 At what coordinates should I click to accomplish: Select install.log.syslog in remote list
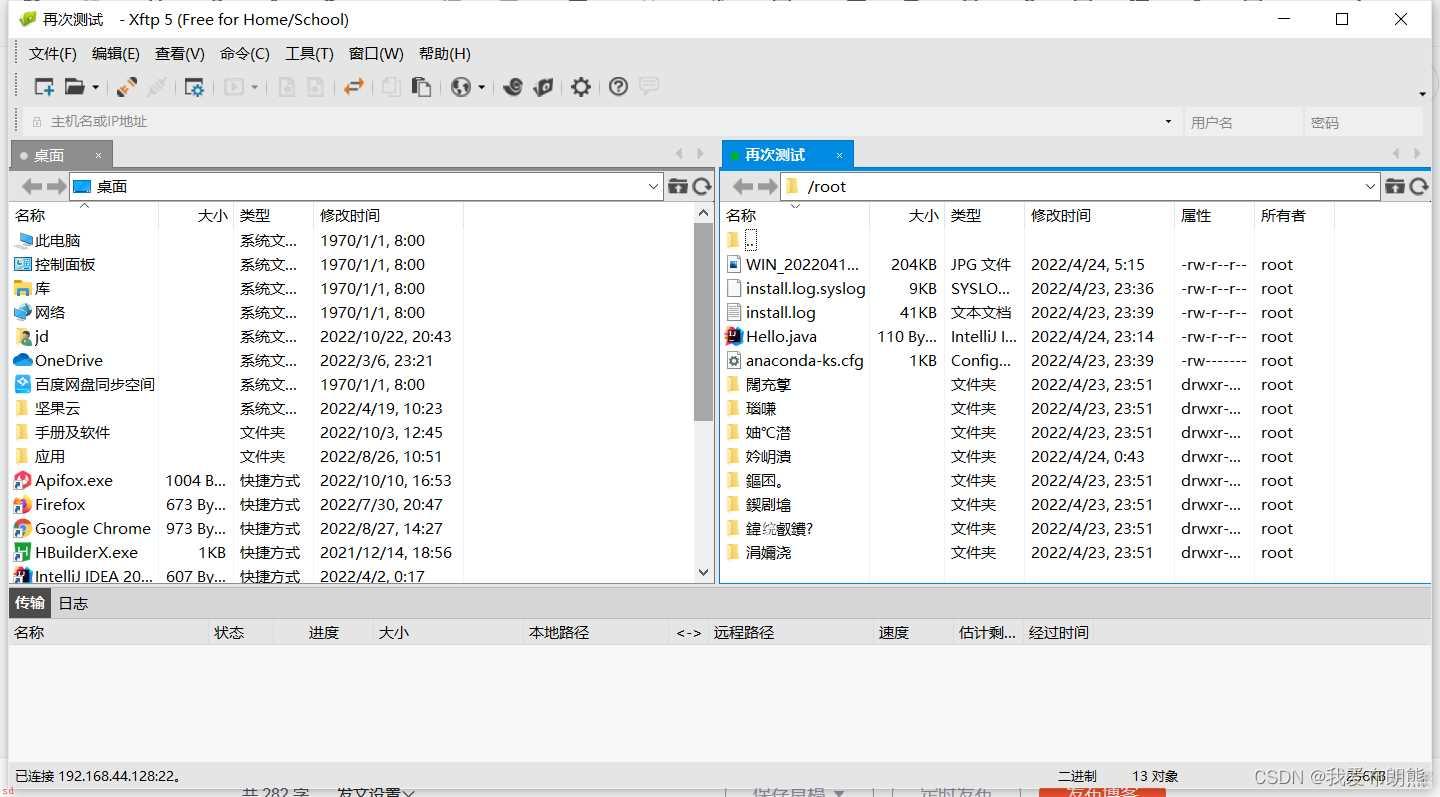pyautogui.click(x=805, y=289)
